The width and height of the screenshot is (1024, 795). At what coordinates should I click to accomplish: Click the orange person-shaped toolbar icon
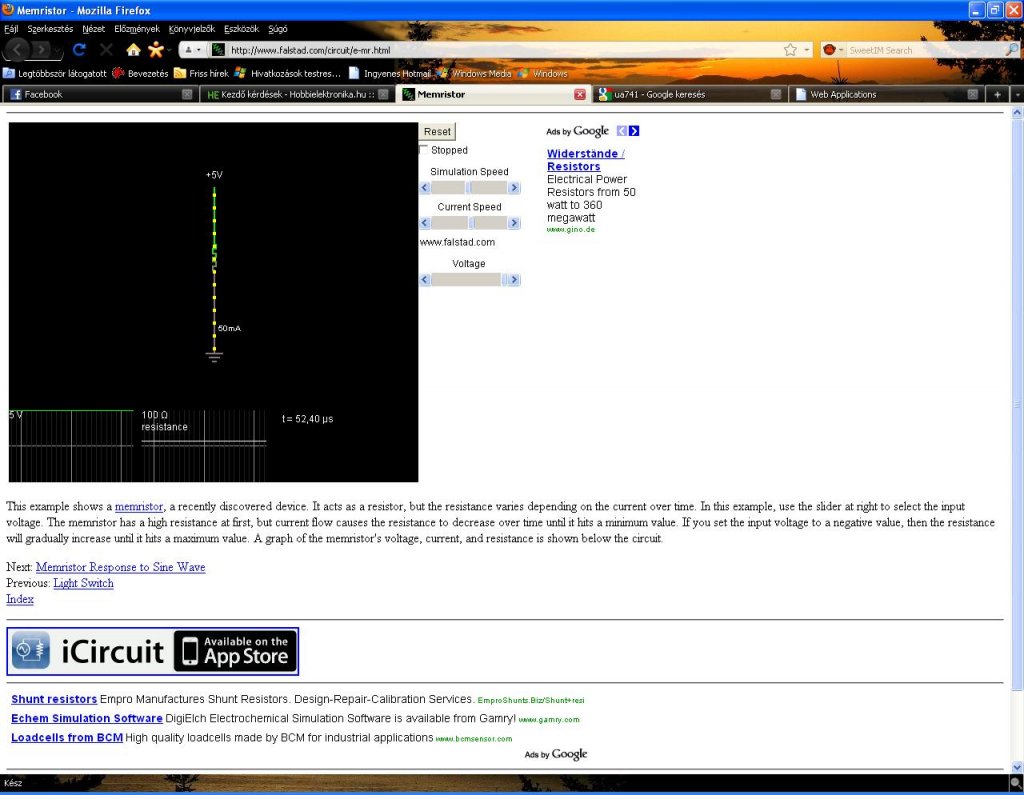point(155,50)
